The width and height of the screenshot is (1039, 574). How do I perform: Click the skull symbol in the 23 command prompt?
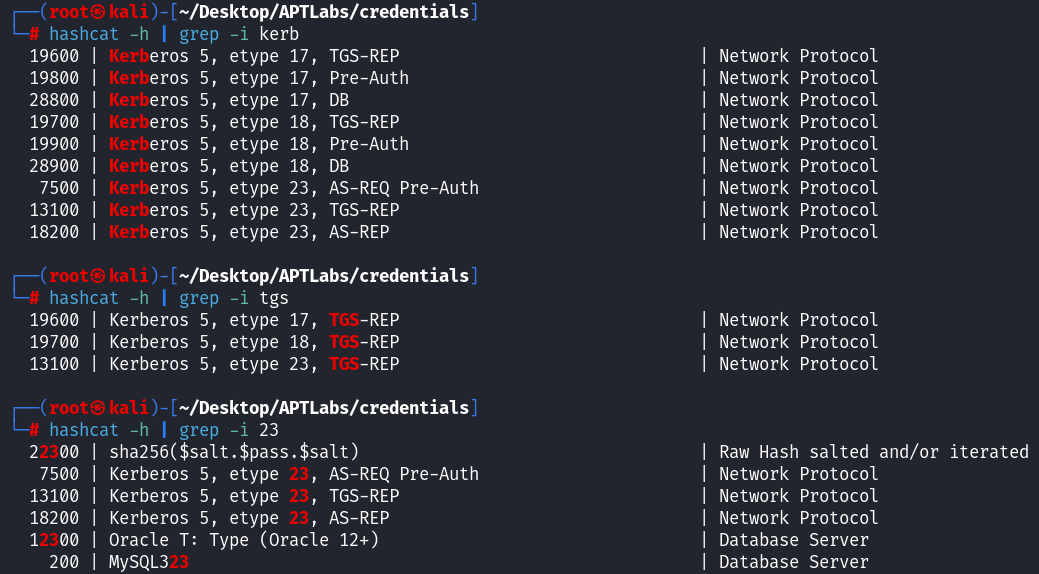95,408
